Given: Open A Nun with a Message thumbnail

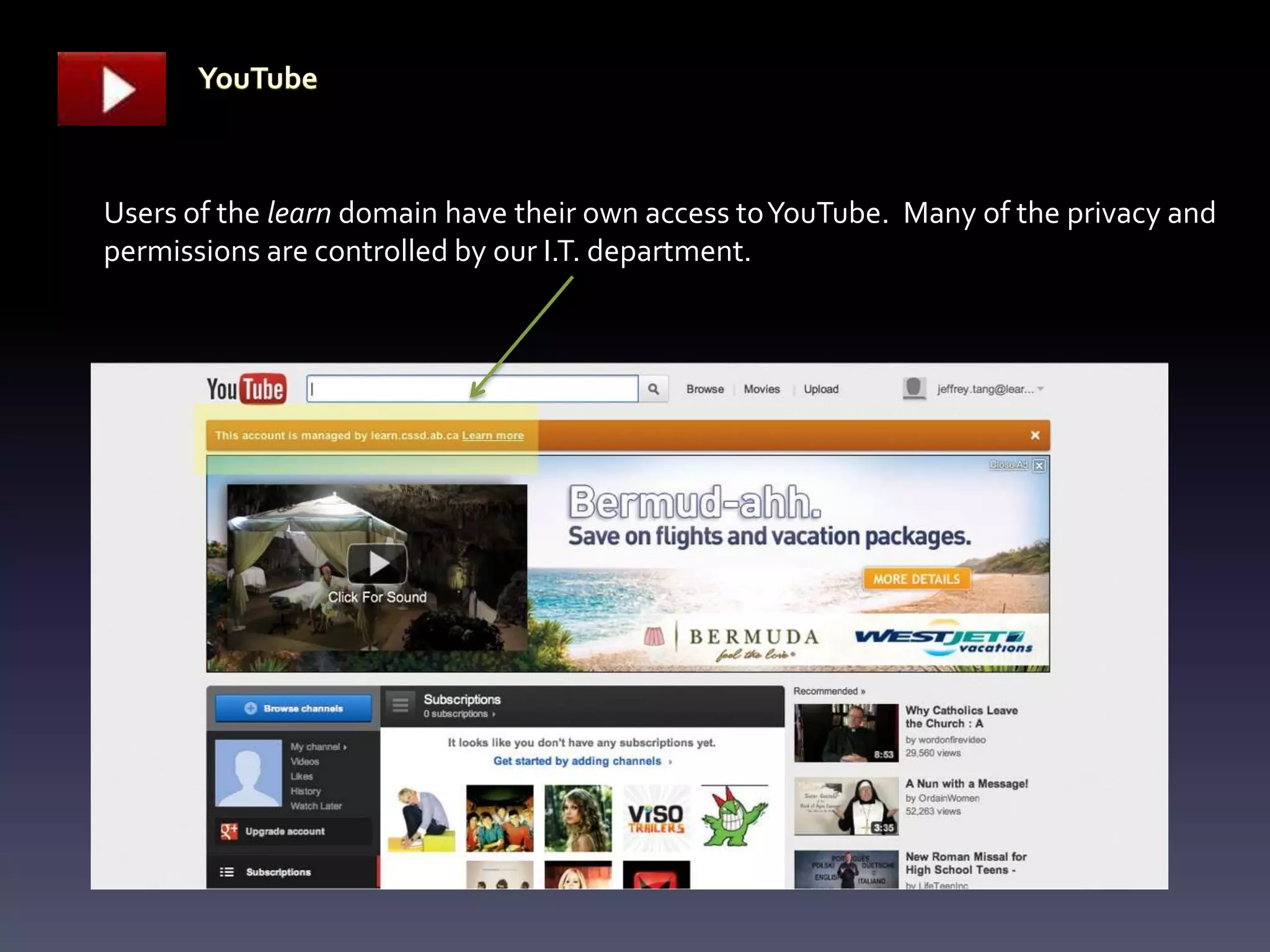Looking at the screenshot, I should pos(846,806).
